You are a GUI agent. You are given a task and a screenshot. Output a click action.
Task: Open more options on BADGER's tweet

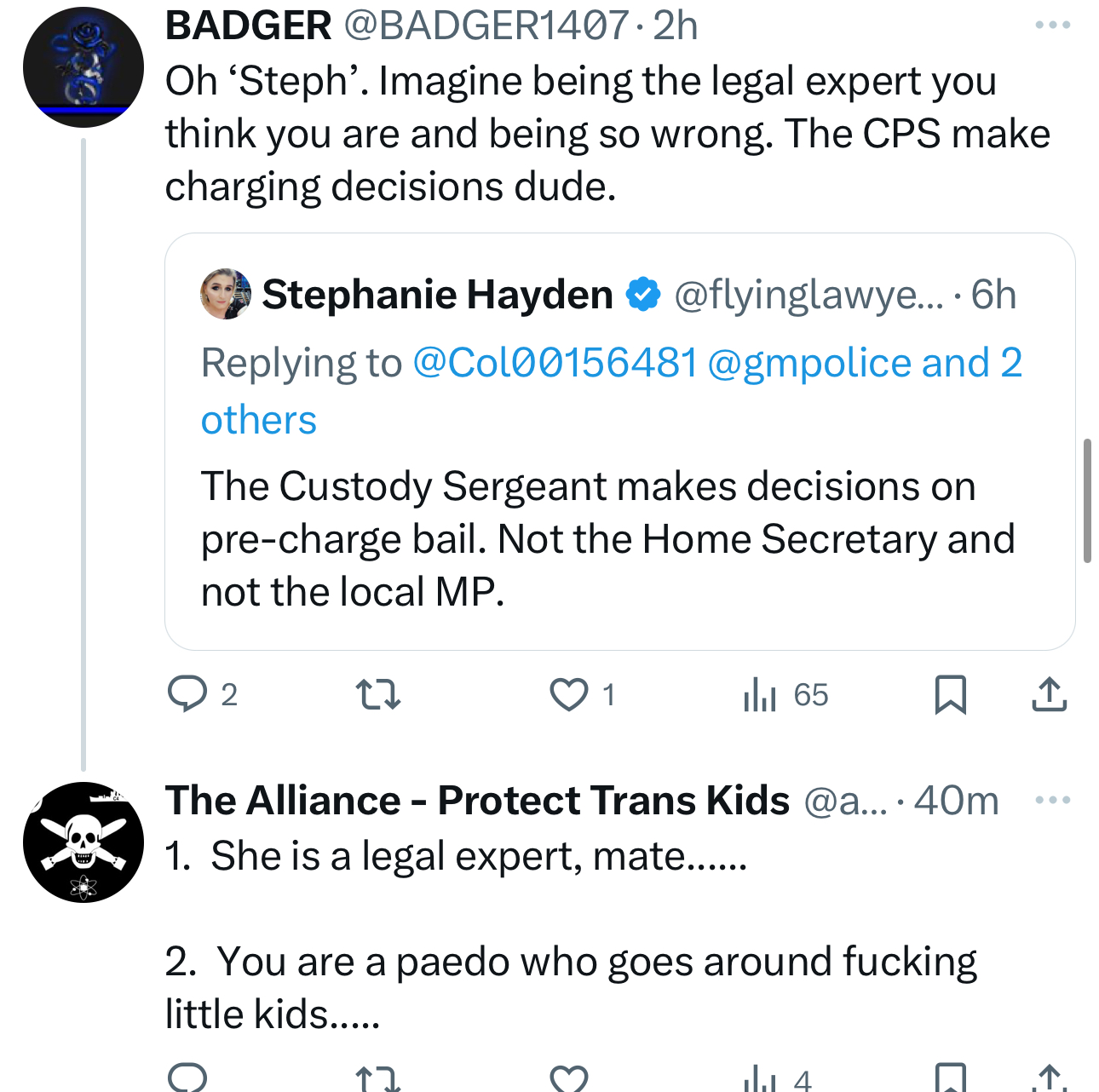click(1052, 26)
